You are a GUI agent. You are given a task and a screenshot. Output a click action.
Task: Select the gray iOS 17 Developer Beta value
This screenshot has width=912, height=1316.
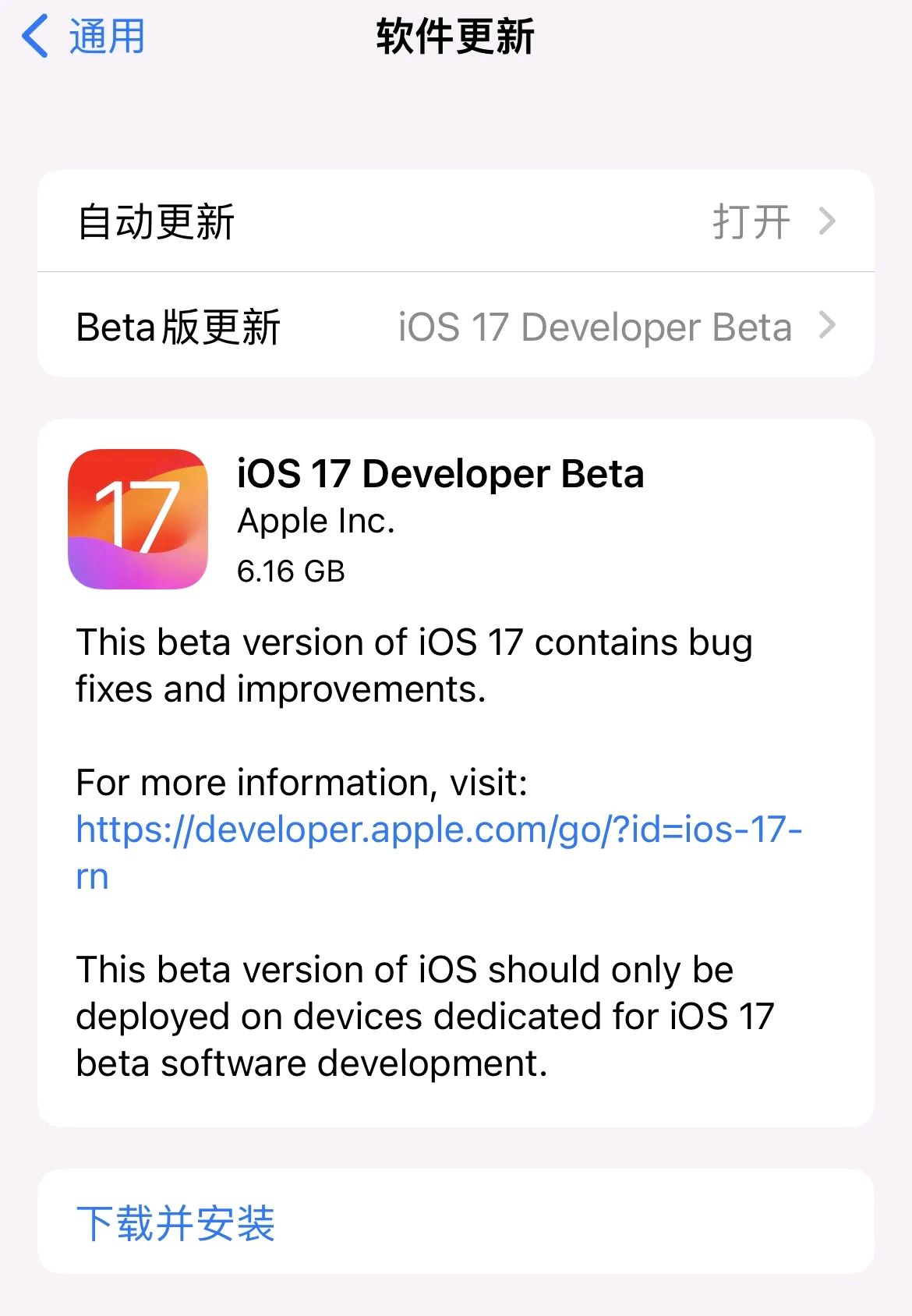point(595,327)
